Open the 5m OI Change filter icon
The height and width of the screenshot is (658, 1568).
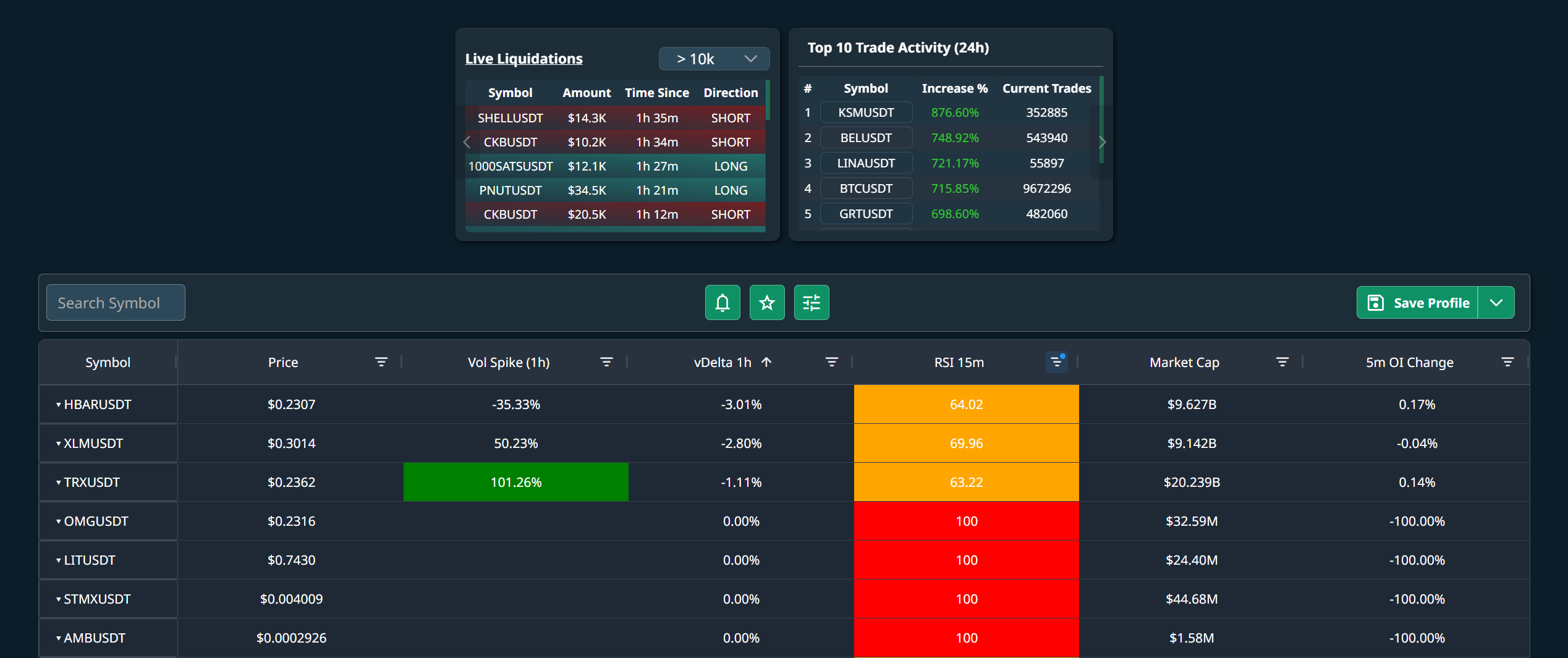pos(1507,362)
